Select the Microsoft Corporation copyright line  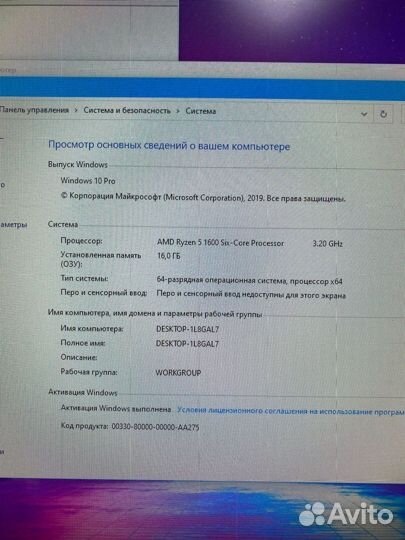[203, 198]
